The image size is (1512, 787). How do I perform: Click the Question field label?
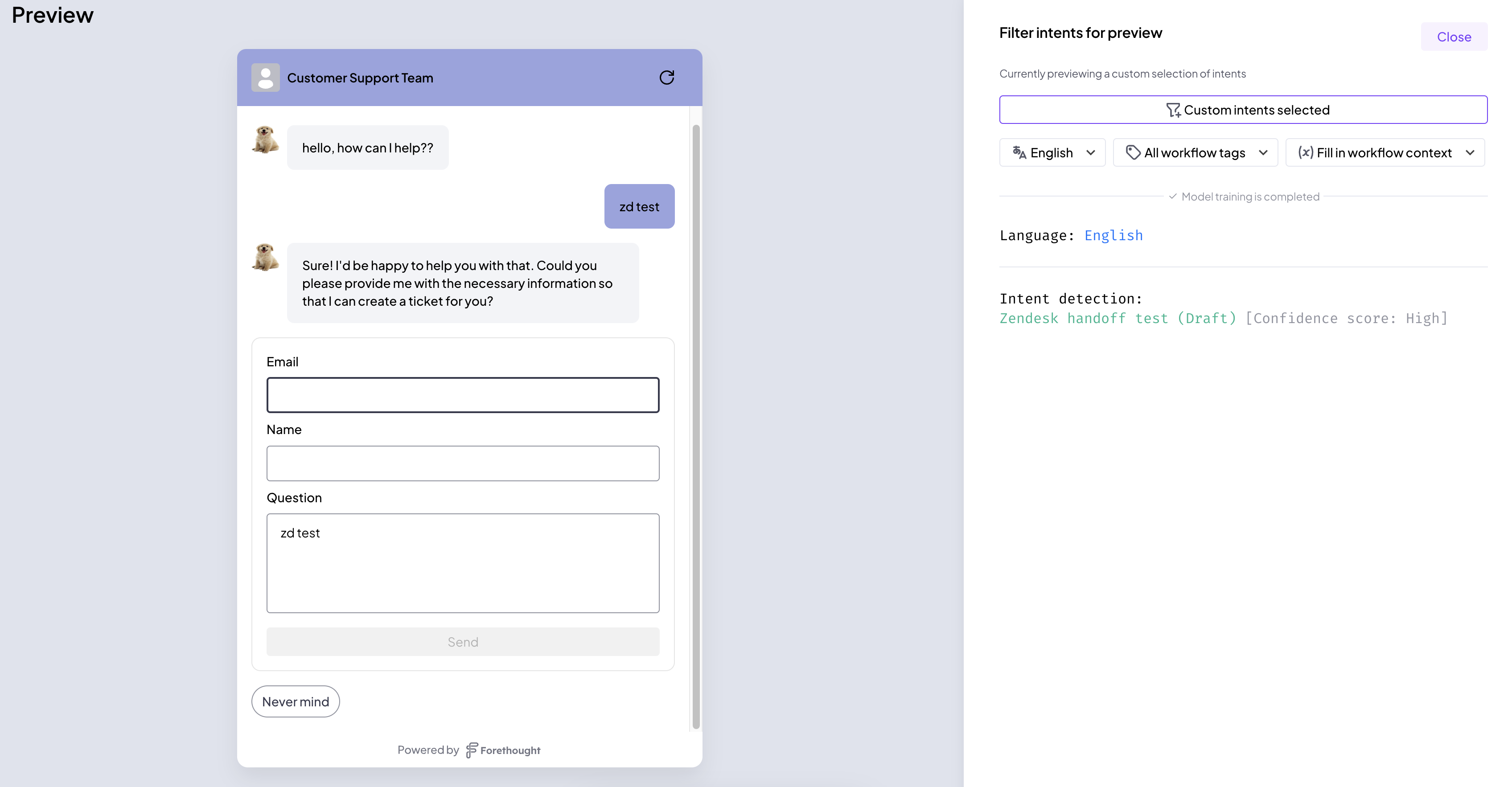(x=294, y=498)
